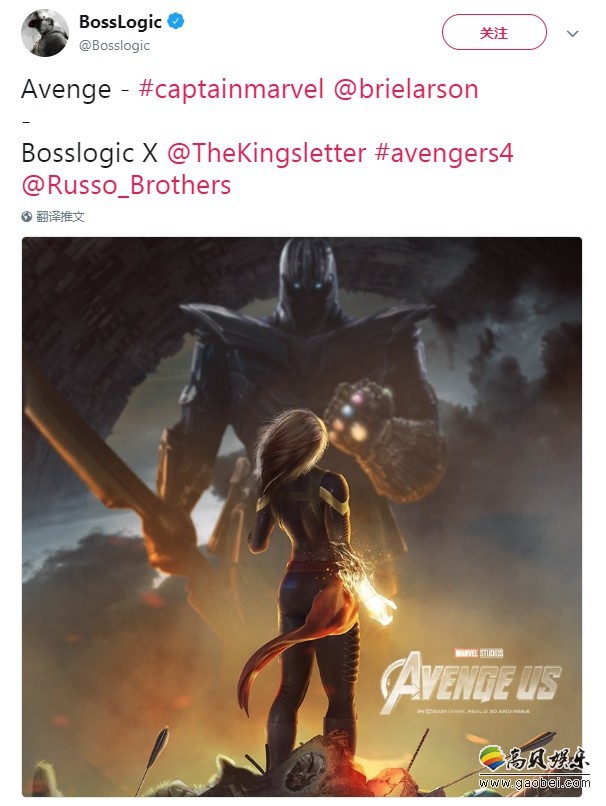Open the BossLogic display name

[x=120, y=22]
